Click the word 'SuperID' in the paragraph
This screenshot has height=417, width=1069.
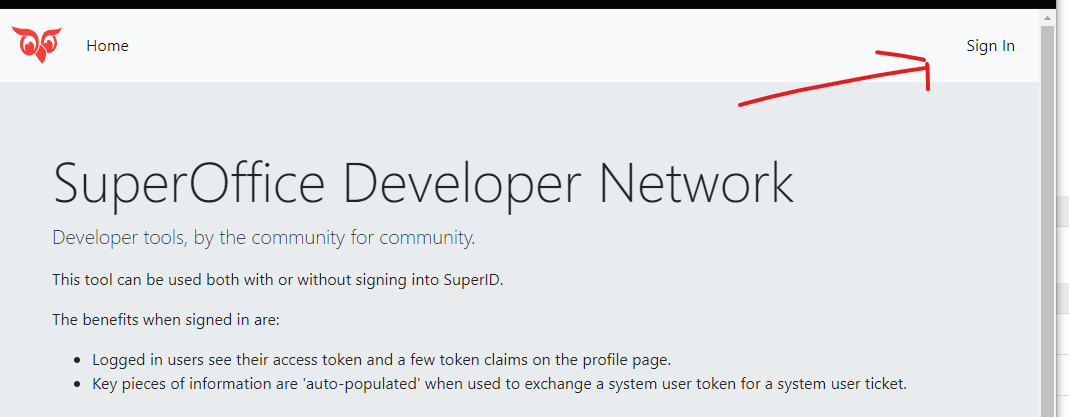(474, 279)
